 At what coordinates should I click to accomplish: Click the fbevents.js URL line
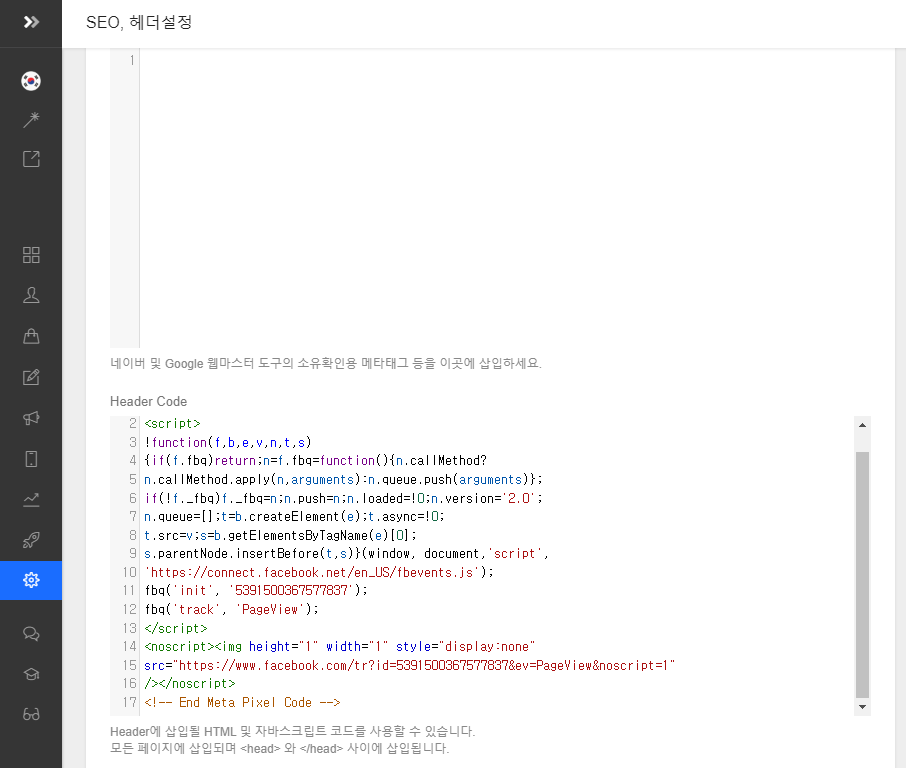click(319, 573)
